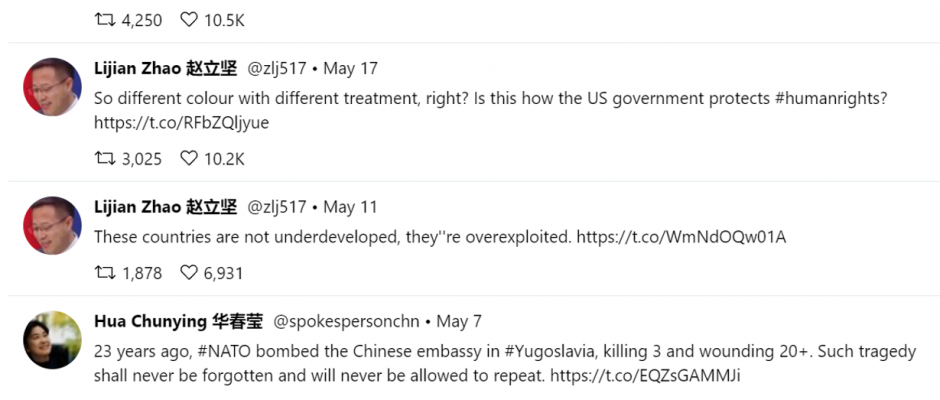Viewport: 940px width, 400px height.
Task: Follow link https://t.co/EQZsGAMMJi
Action: pos(646,376)
